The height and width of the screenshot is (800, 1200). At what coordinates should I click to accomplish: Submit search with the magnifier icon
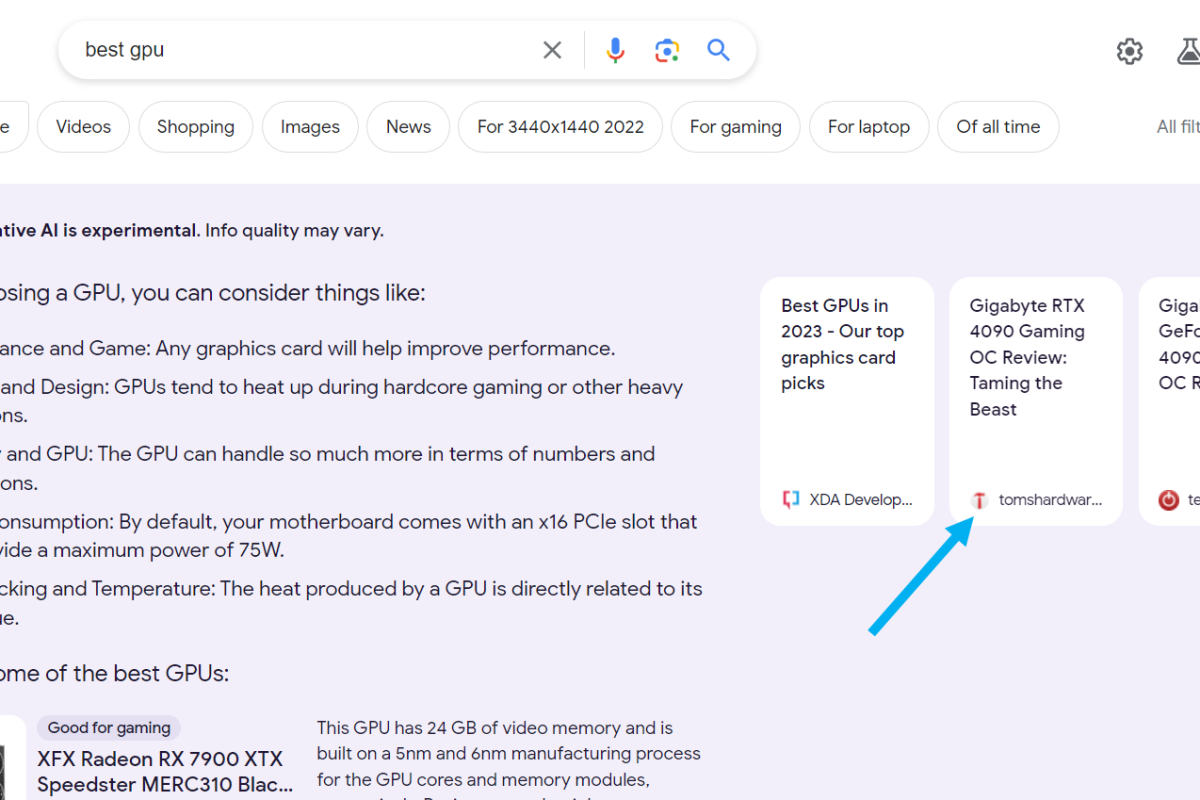coord(718,50)
